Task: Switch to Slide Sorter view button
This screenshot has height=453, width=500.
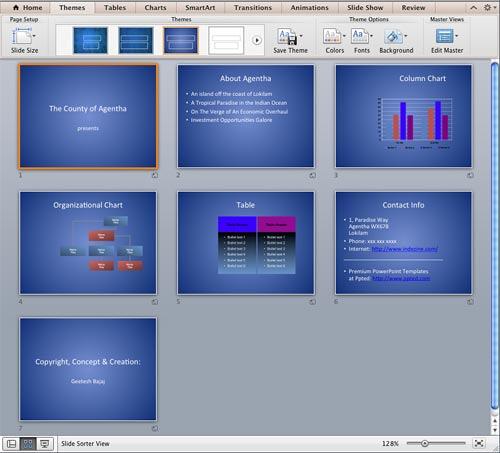Action: pos(28,444)
